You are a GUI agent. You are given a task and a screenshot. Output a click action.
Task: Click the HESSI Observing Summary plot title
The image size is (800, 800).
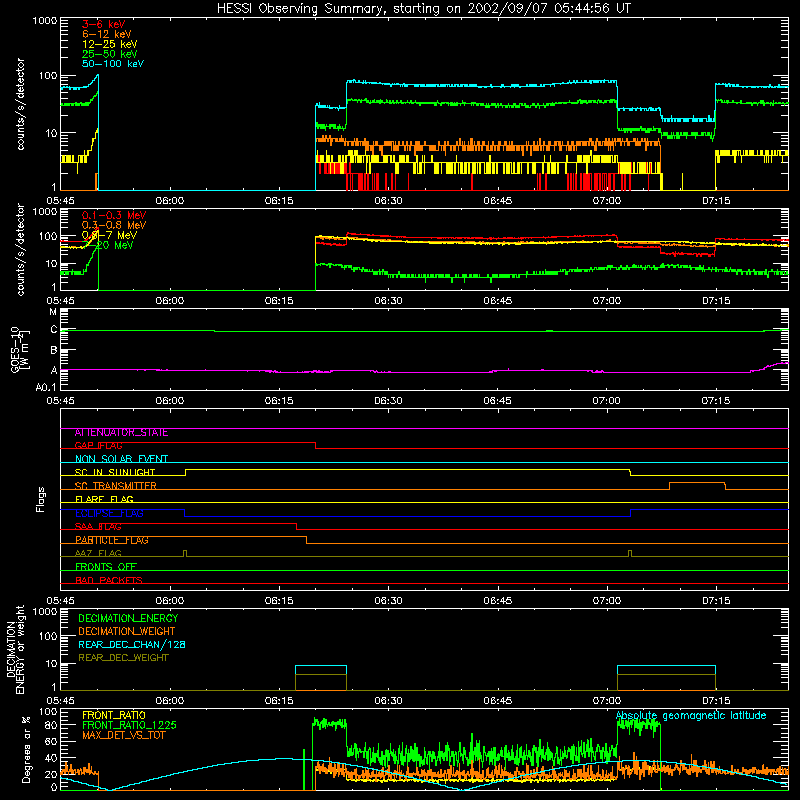coord(423,9)
